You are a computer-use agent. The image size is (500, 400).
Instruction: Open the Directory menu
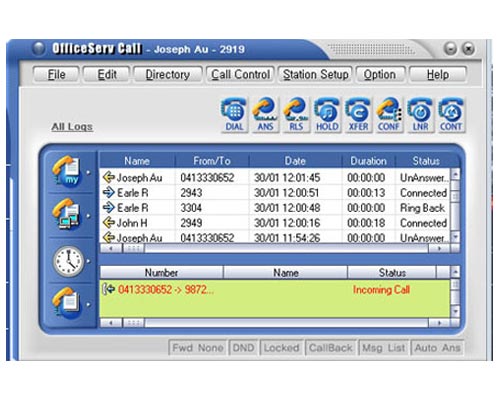168,74
